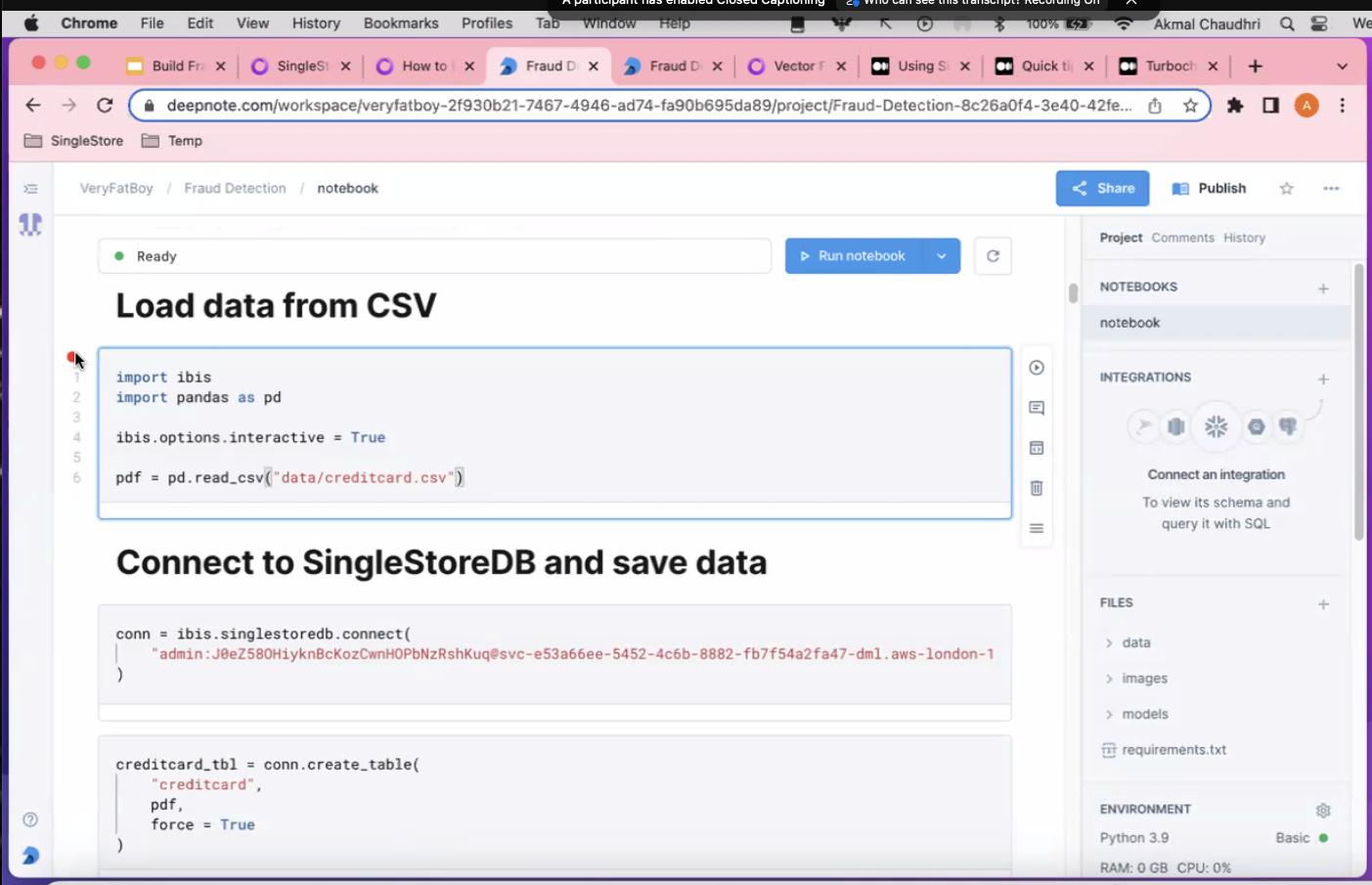
Task: Open comment on the code cell
Action: (x=1037, y=408)
